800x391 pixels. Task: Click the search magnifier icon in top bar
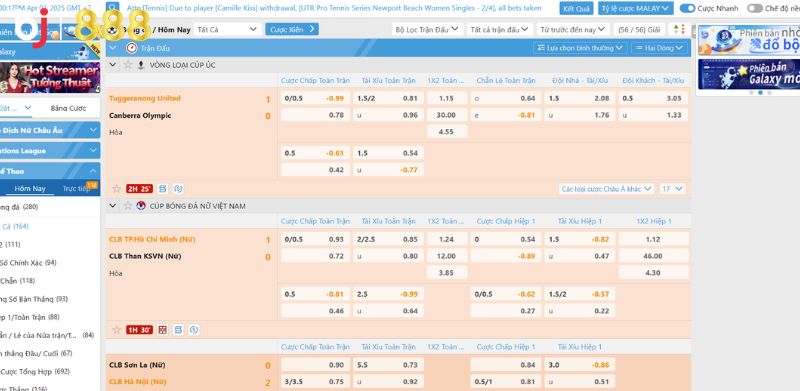(x=112, y=8)
